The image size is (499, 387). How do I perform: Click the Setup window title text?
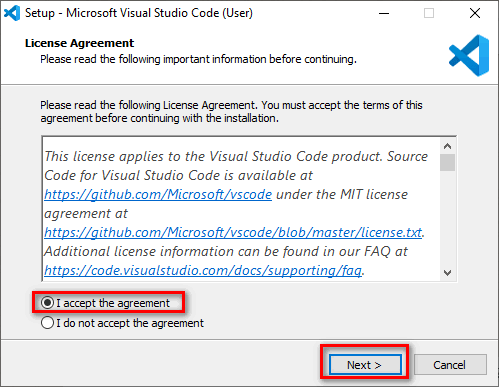click(x=139, y=13)
